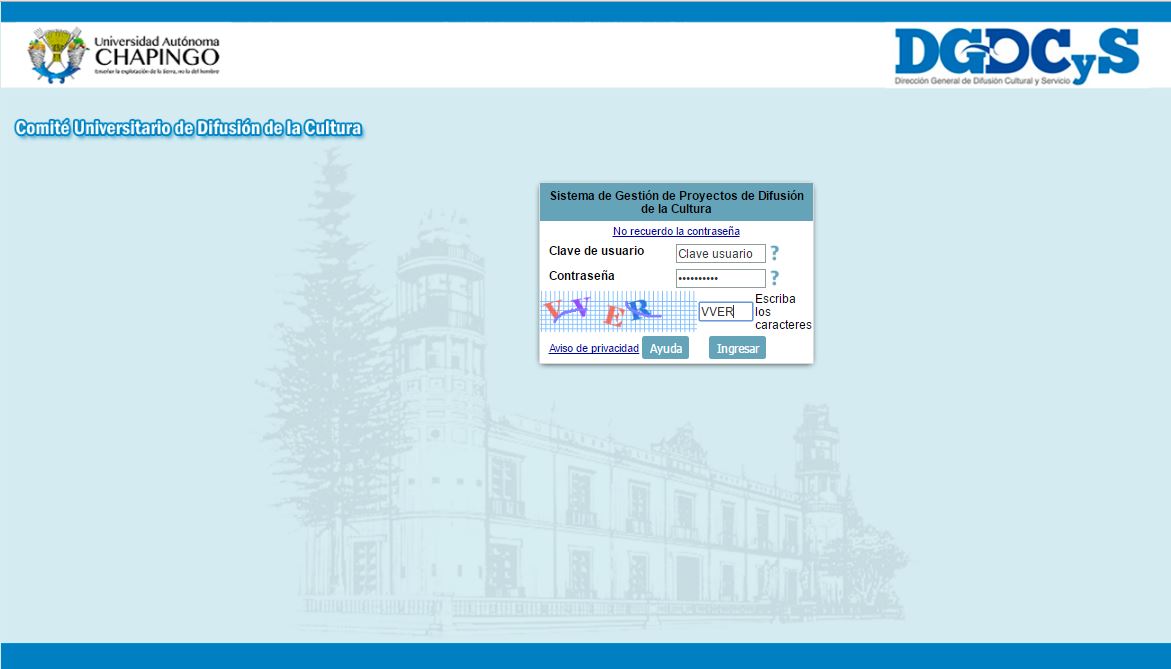Click the captcha text field containing VVER

click(725, 312)
